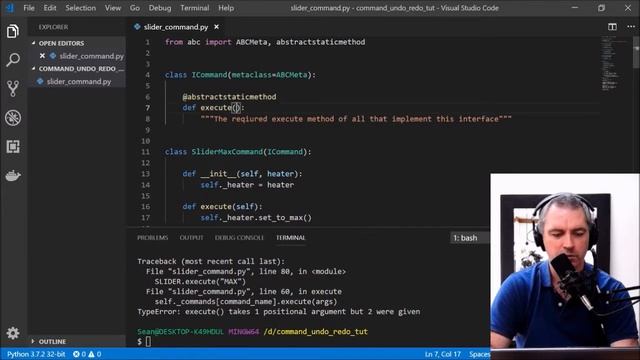Open the File menu
Viewport: 640px width, 360px height.
pyautogui.click(x=29, y=8)
